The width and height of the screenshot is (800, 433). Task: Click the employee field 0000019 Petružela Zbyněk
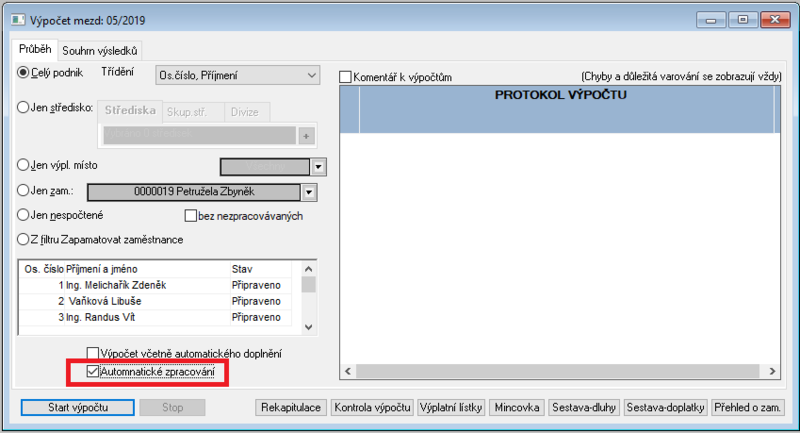194,192
